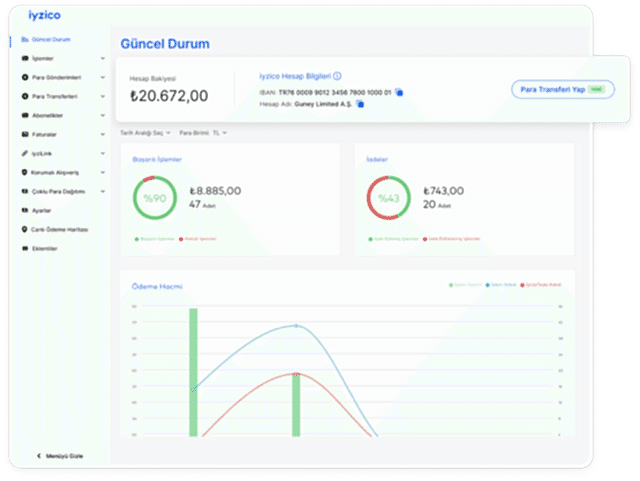Expand the Abonelikler chevron

[102, 115]
